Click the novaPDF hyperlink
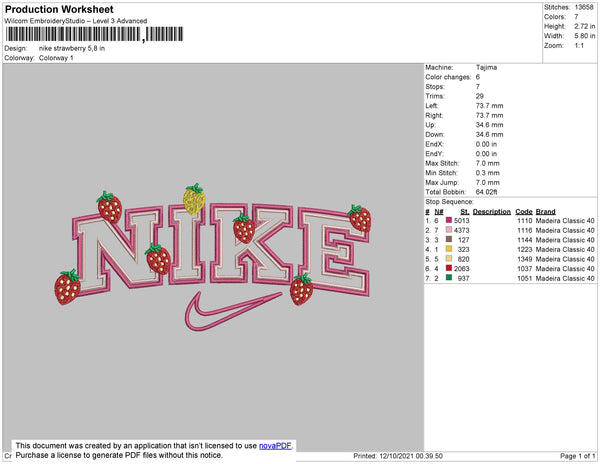The height and width of the screenshot is (464, 600). click(x=275, y=446)
